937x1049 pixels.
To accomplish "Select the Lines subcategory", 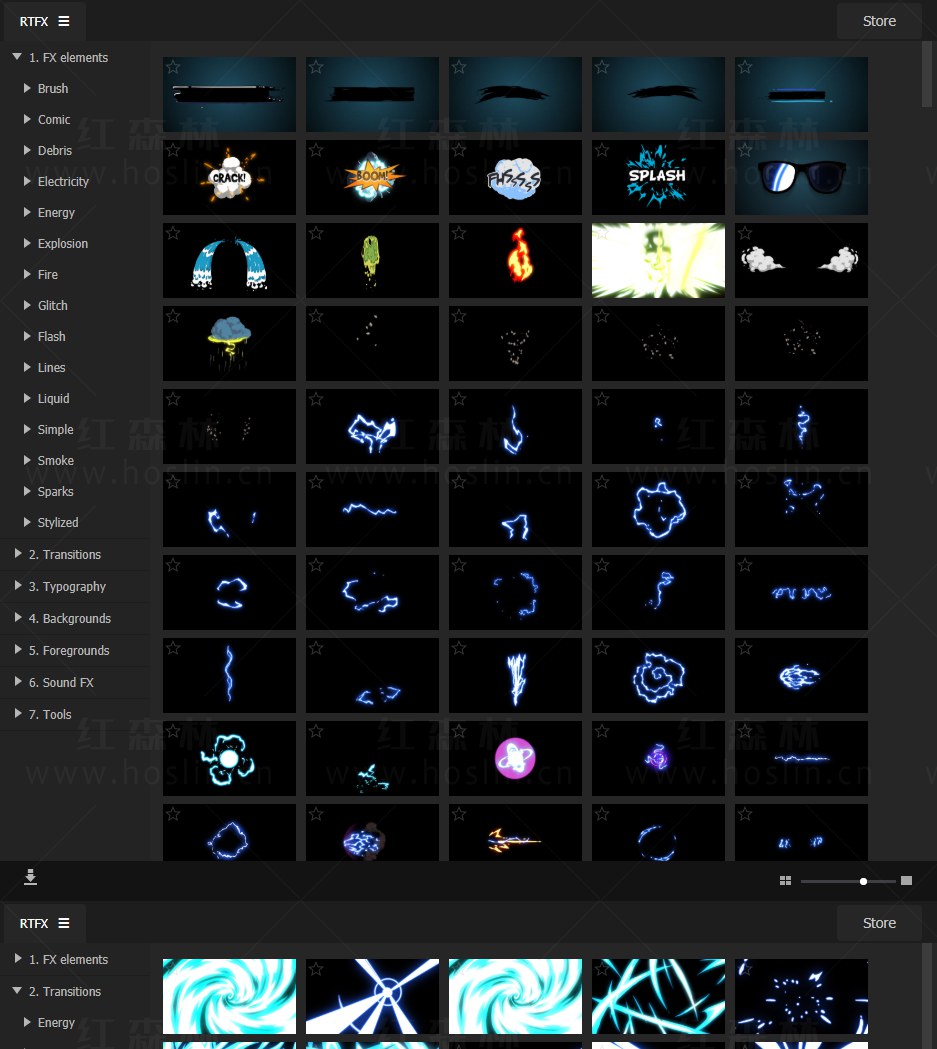I will coord(51,367).
